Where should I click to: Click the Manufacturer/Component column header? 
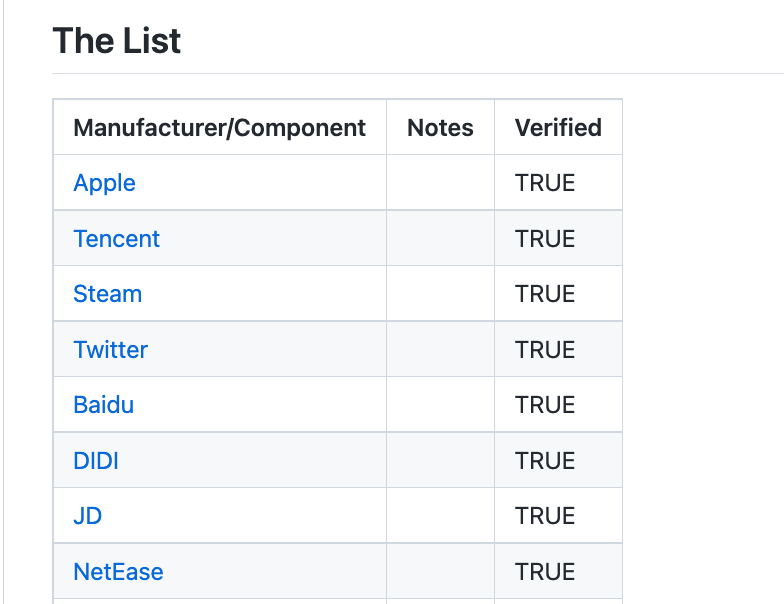tap(220, 128)
